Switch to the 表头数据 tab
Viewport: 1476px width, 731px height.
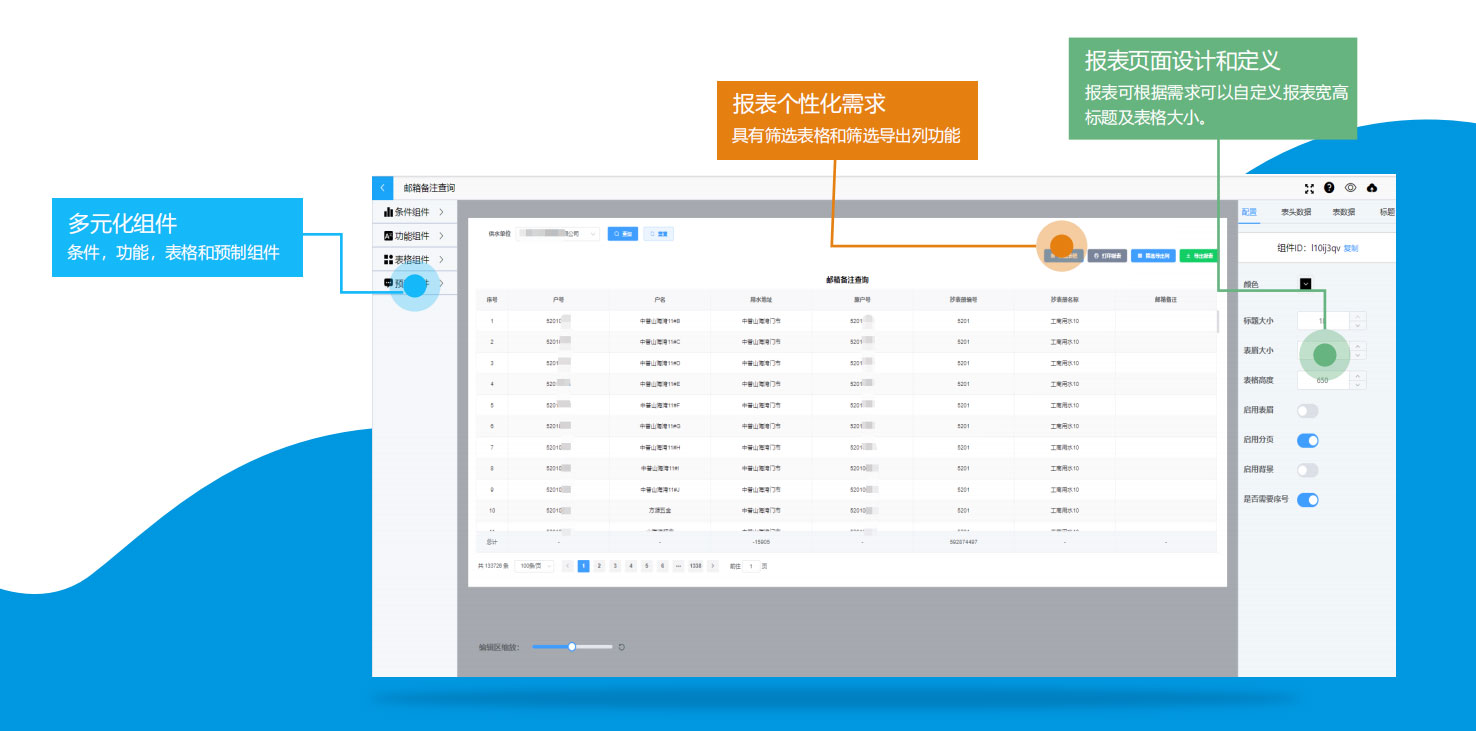click(1295, 212)
